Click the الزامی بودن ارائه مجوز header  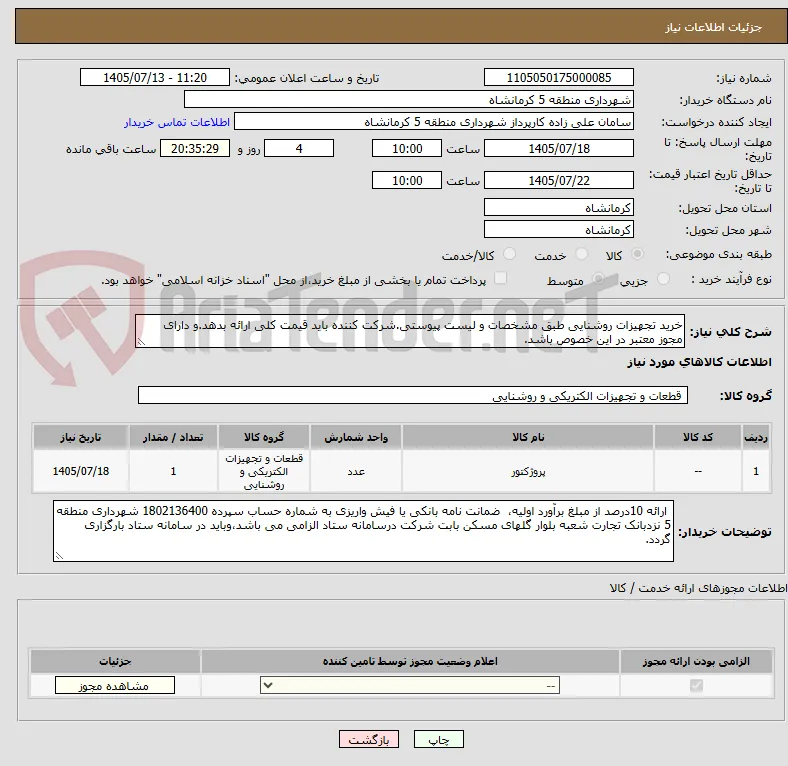(696, 661)
